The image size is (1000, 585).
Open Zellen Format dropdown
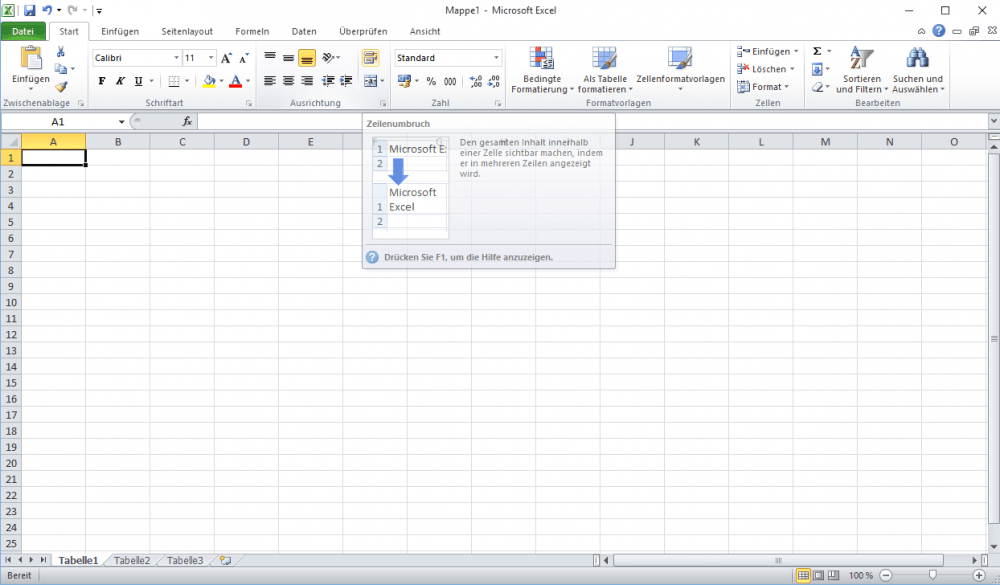click(763, 87)
